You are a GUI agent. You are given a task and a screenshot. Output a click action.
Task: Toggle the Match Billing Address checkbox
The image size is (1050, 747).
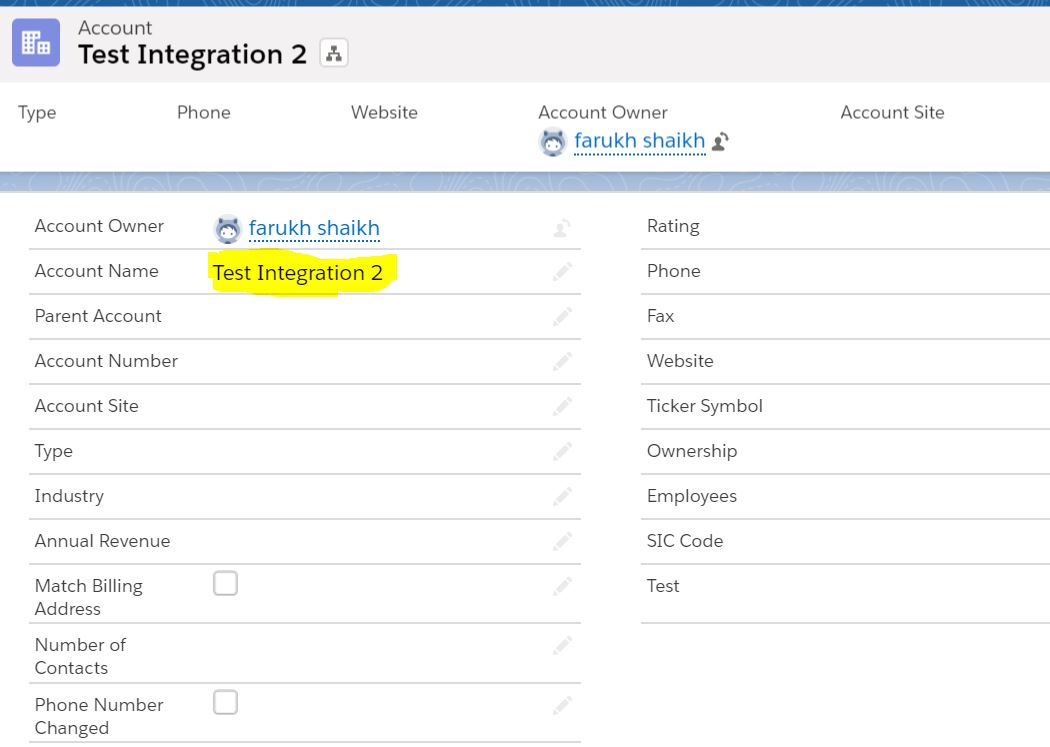(225, 581)
